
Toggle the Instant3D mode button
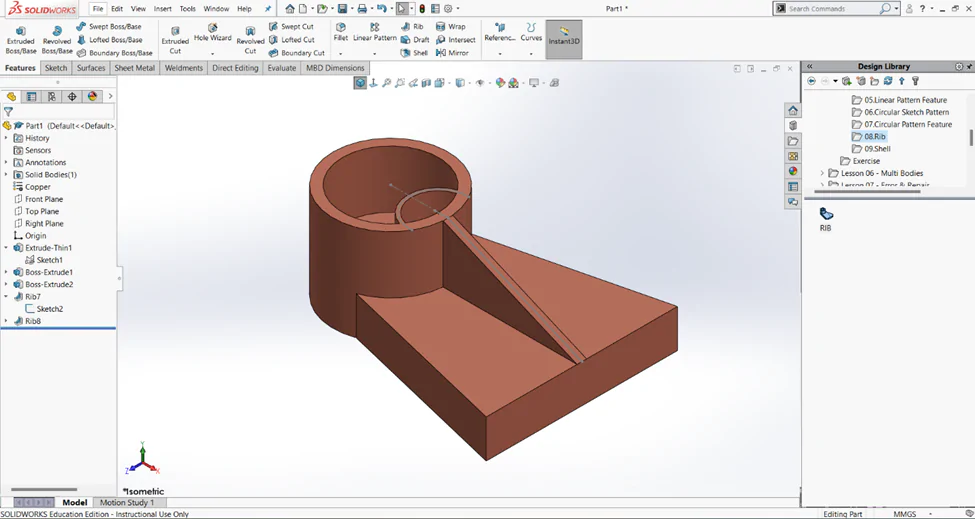564,40
